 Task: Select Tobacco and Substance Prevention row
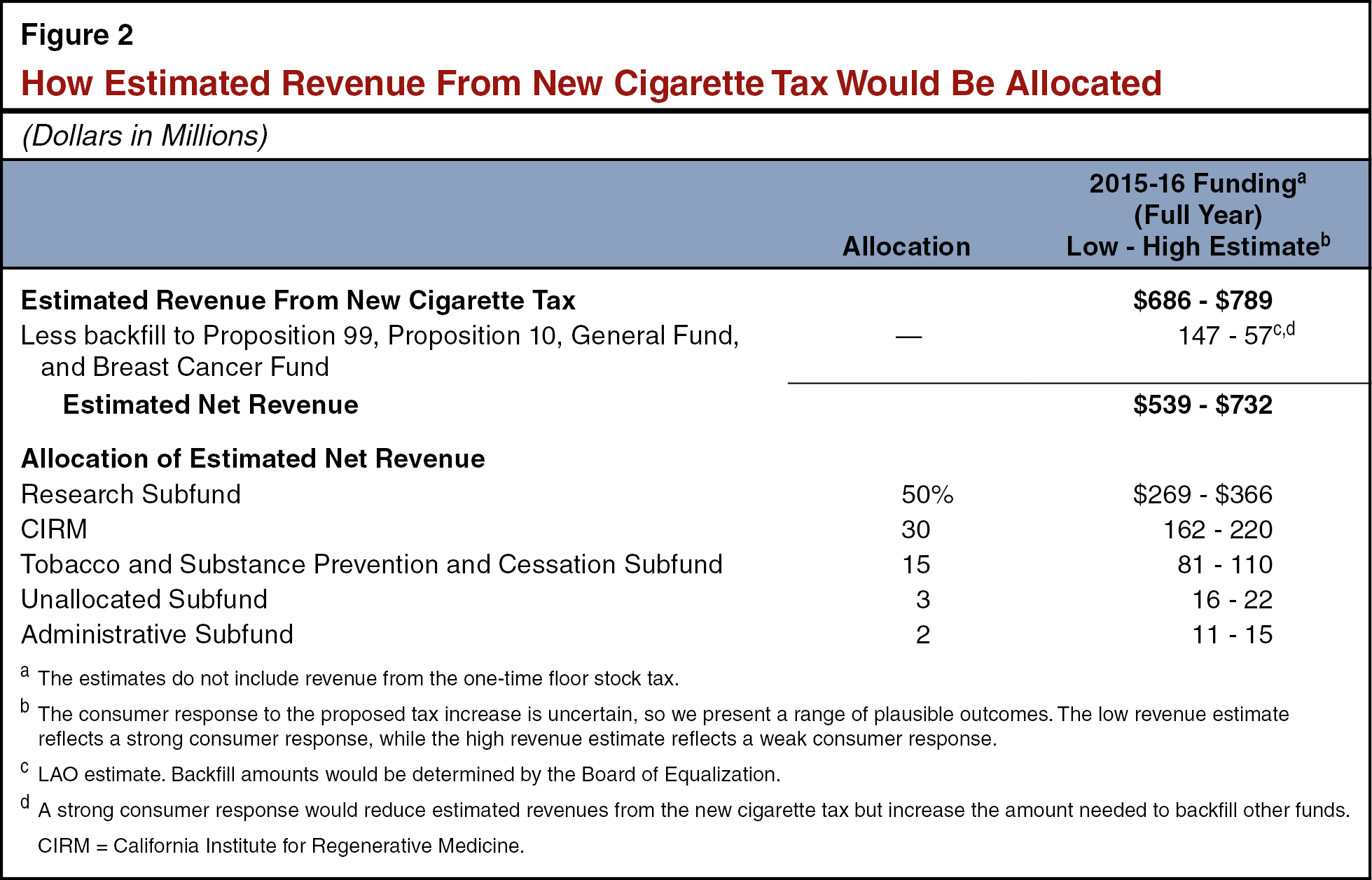click(371, 564)
